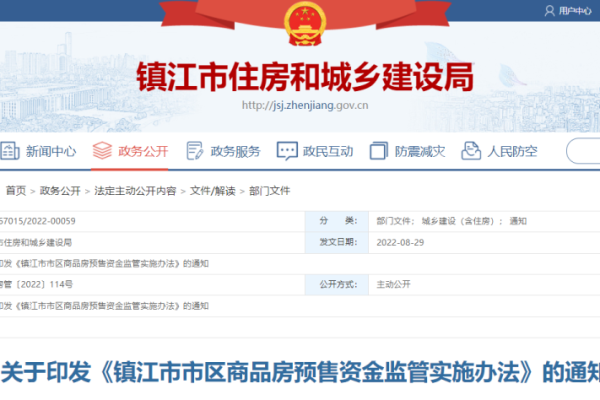Click the URL http://jsj.zhenjiang.gov.cn text

[305, 105]
